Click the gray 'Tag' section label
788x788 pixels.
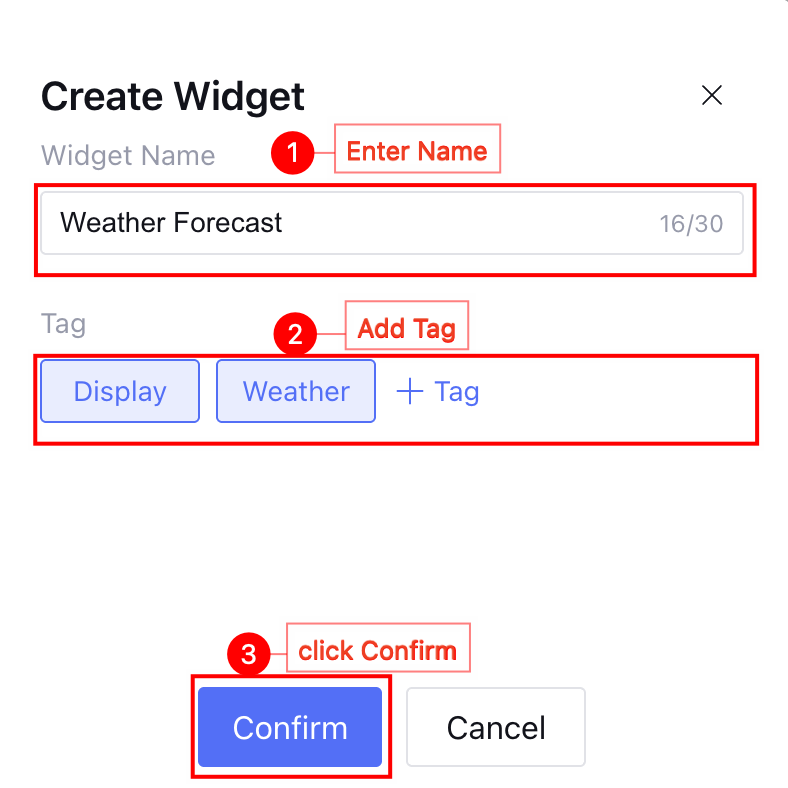[63, 324]
